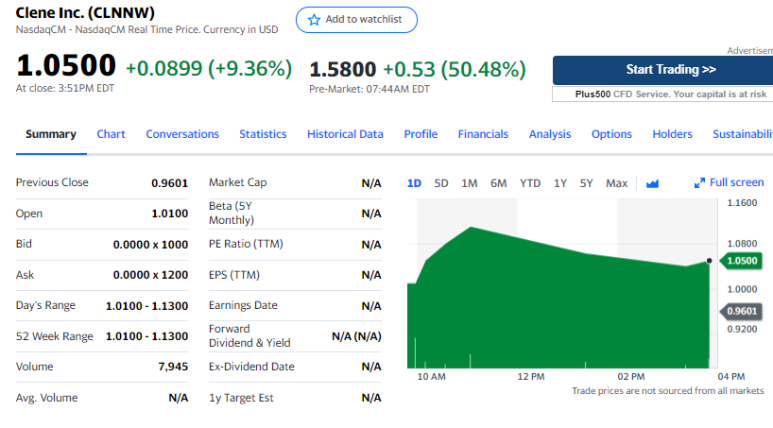Click the 0.9601 previous close chart marker
The width and height of the screenshot is (773, 428).
tap(741, 311)
